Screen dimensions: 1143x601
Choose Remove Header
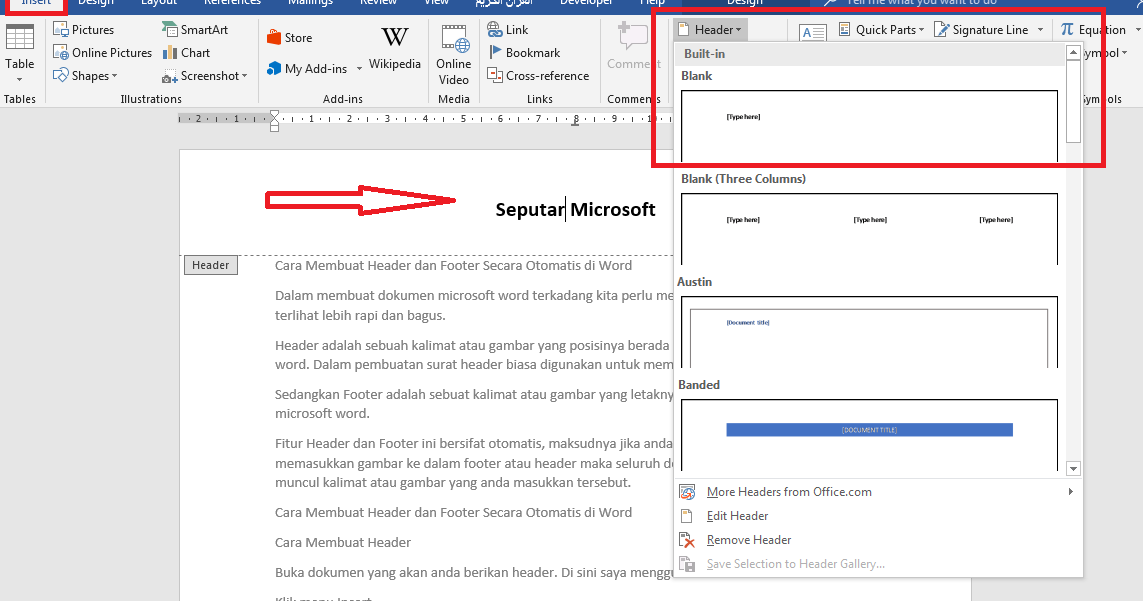click(x=749, y=540)
